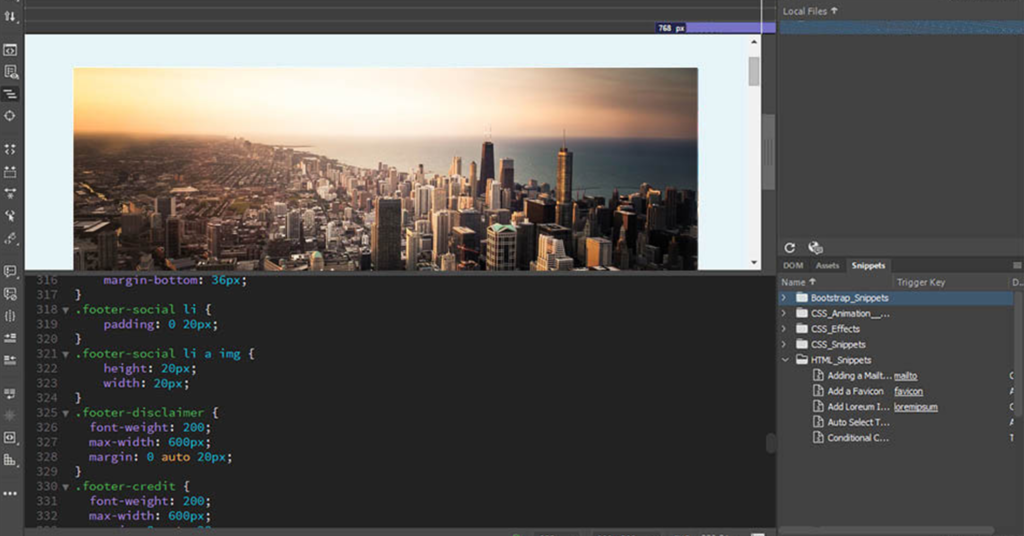
Task: Click the mailto trigger key link
Action: tap(905, 376)
